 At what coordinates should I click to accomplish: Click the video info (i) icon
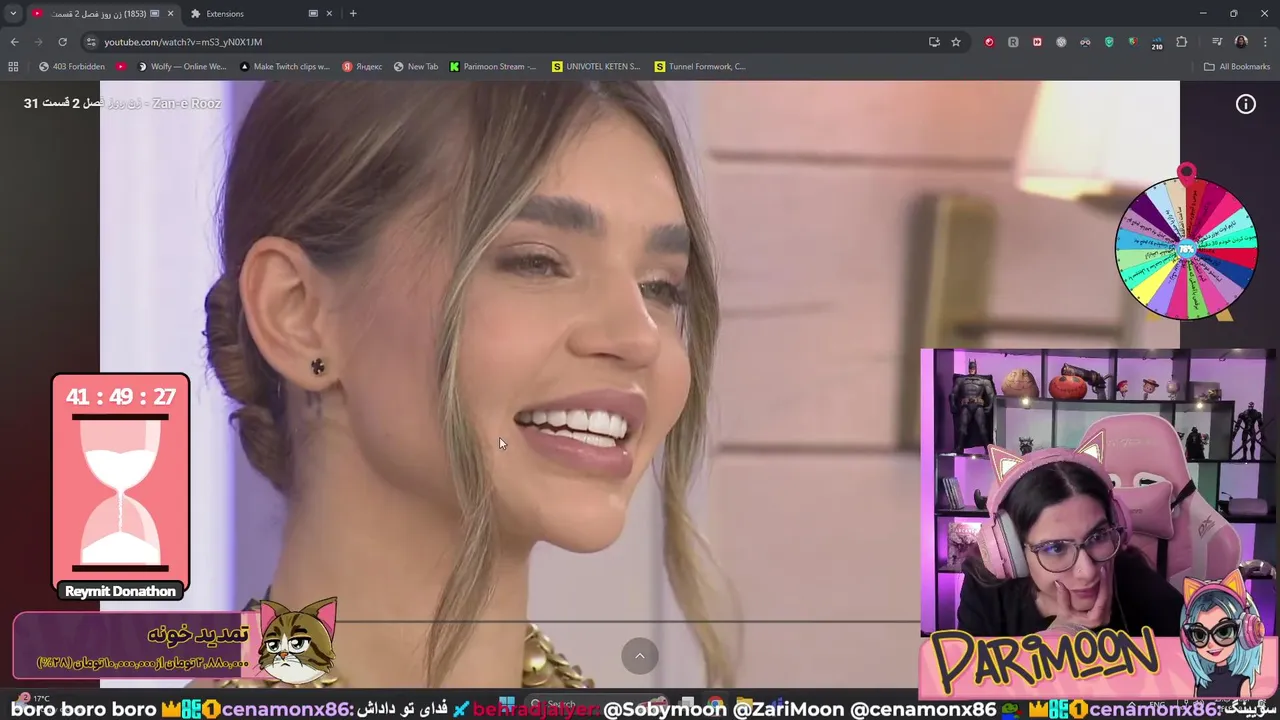pyautogui.click(x=1245, y=104)
